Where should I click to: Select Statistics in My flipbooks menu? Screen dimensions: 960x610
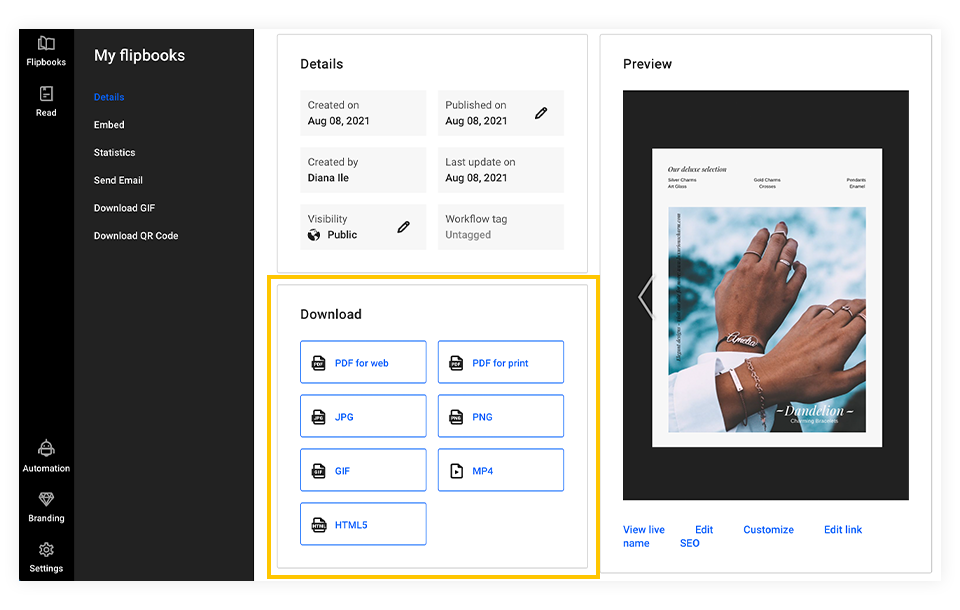click(114, 153)
